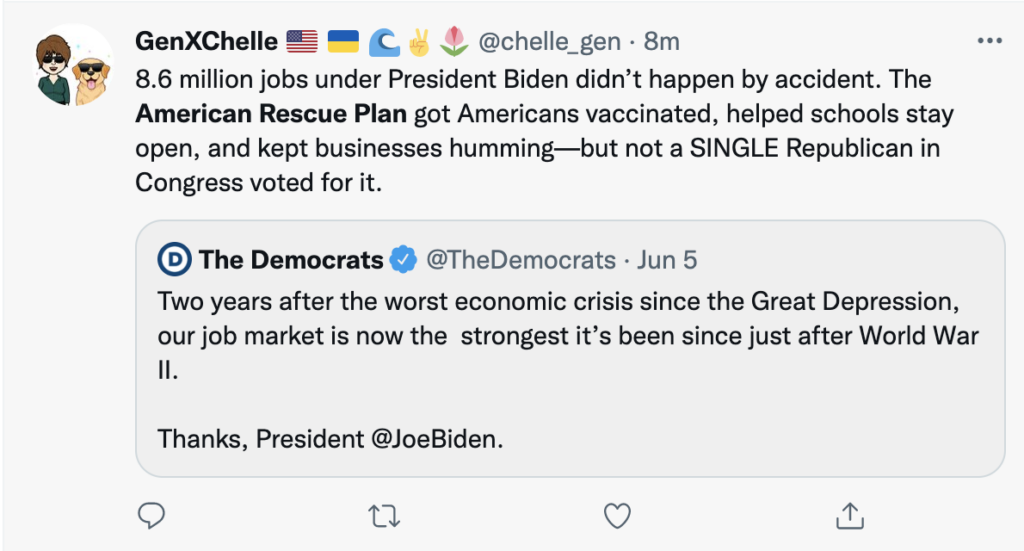Click the blue verified checkmark badge

(x=404, y=261)
